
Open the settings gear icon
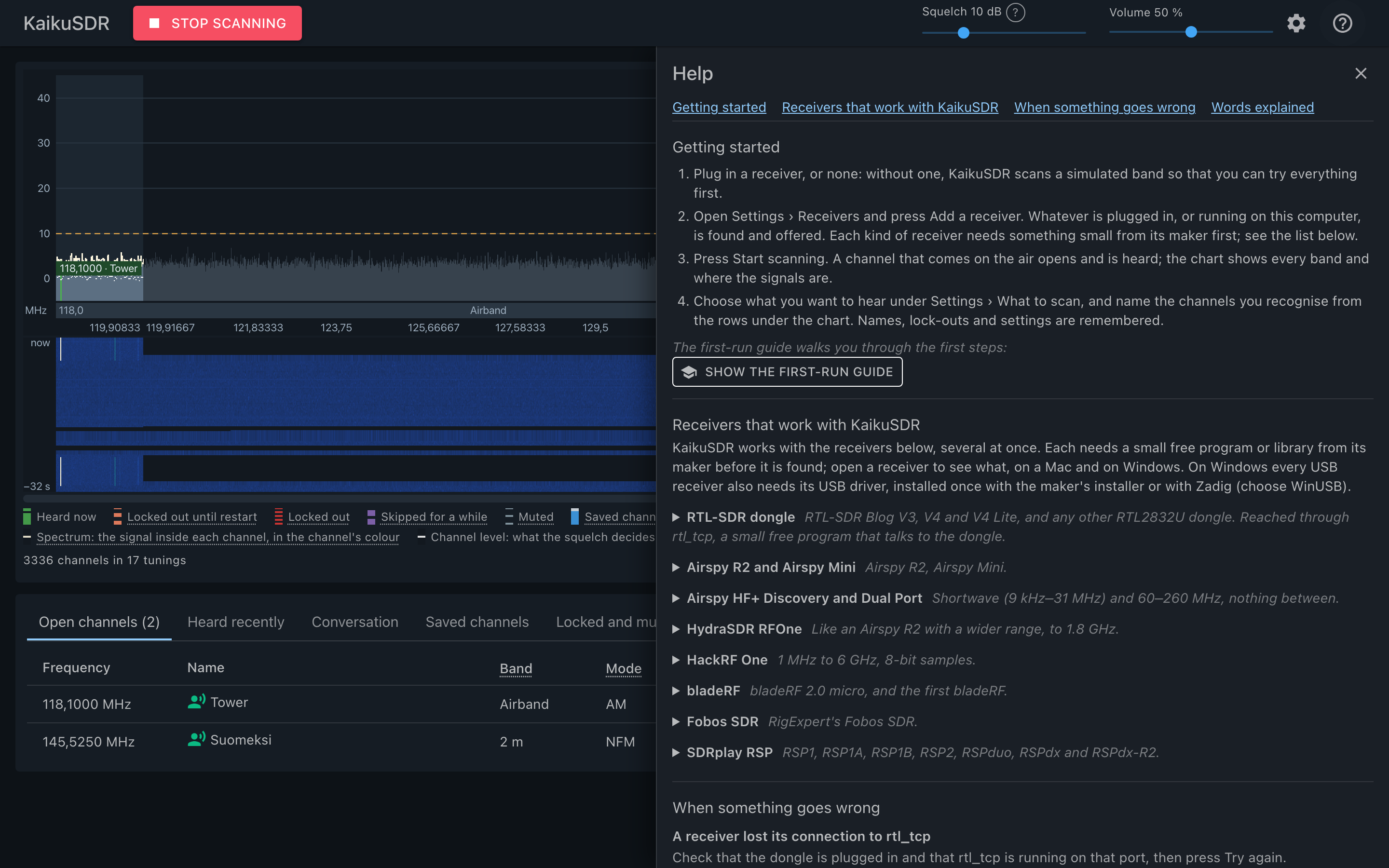coord(1296,24)
